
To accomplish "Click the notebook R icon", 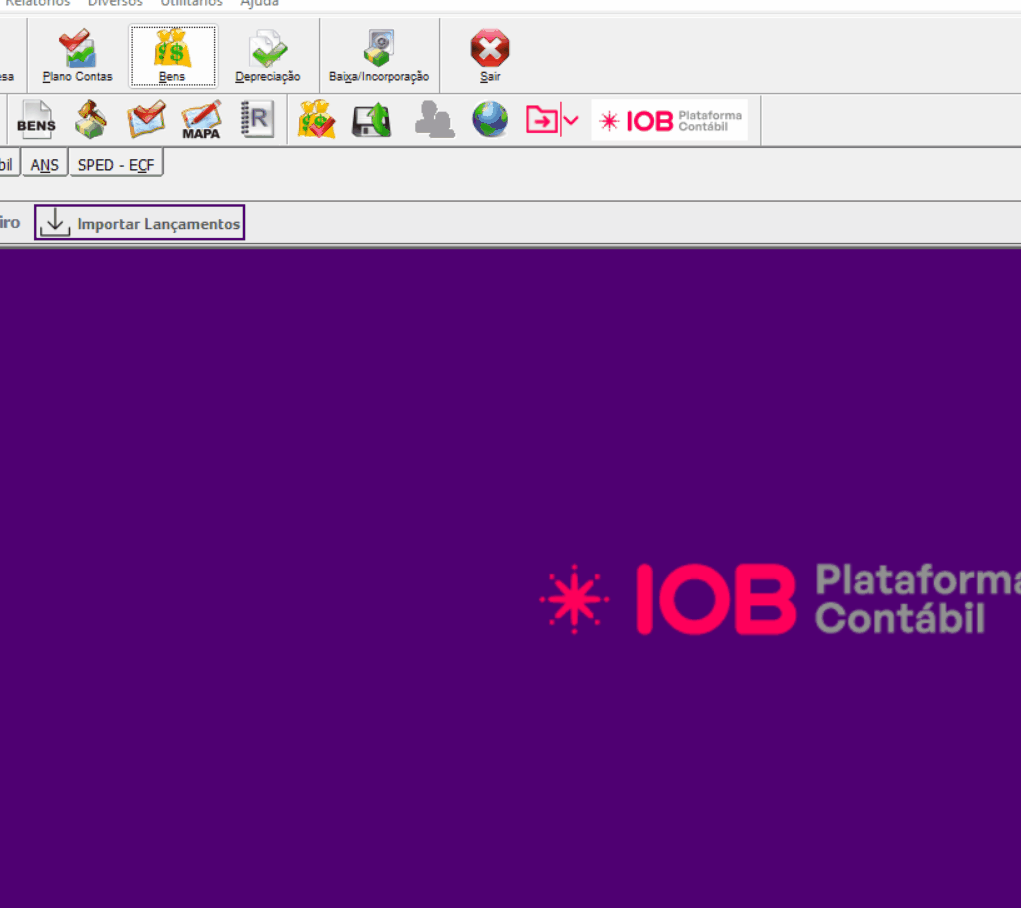I will pyautogui.click(x=257, y=121).
